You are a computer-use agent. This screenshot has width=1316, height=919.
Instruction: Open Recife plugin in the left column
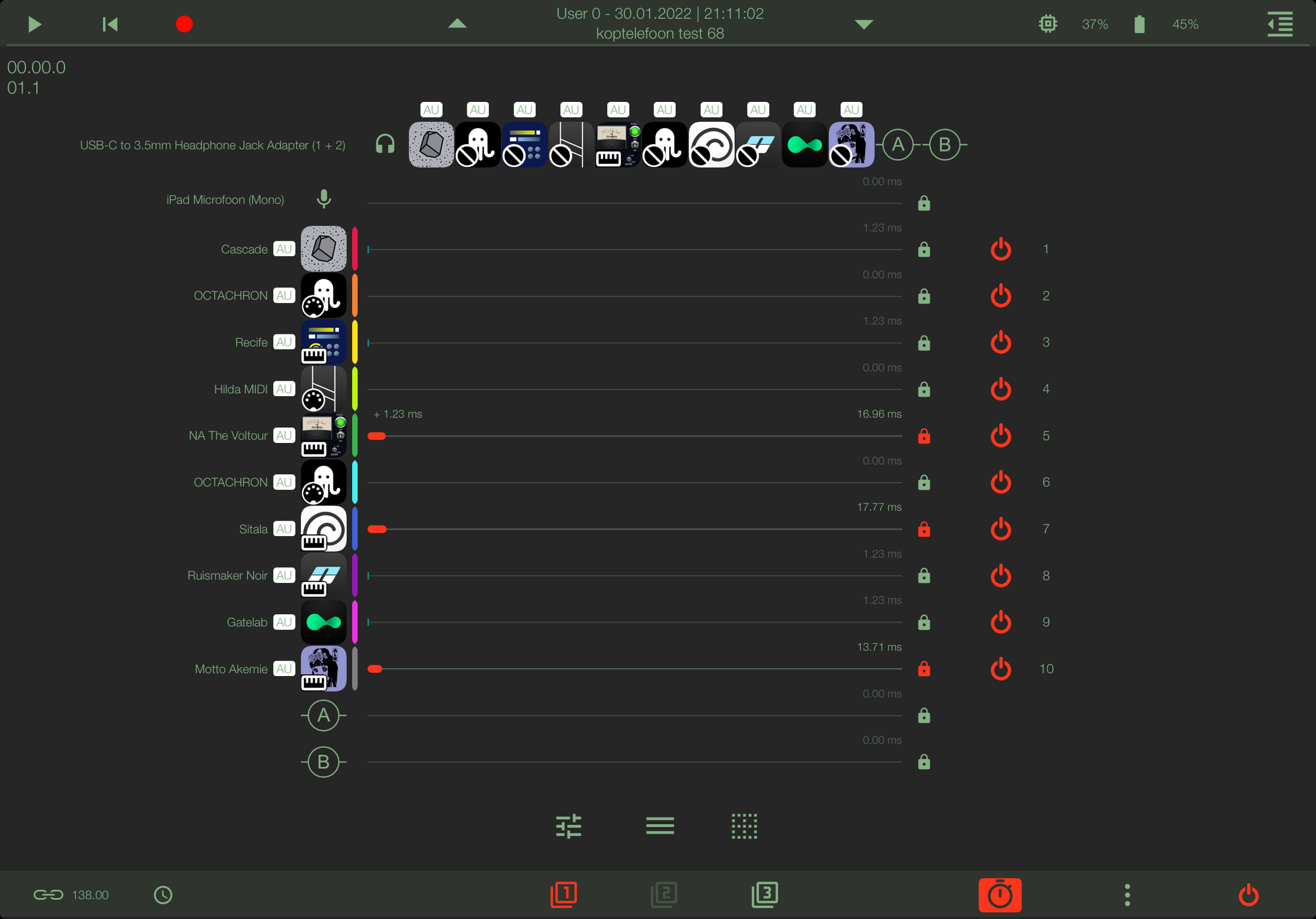pos(324,342)
